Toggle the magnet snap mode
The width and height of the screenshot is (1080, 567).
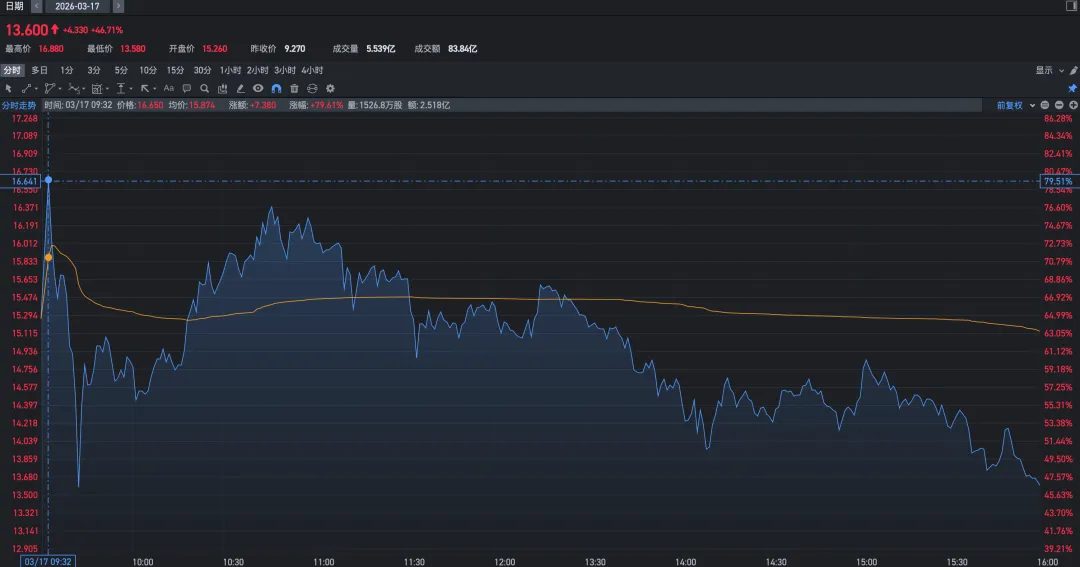(x=276, y=88)
